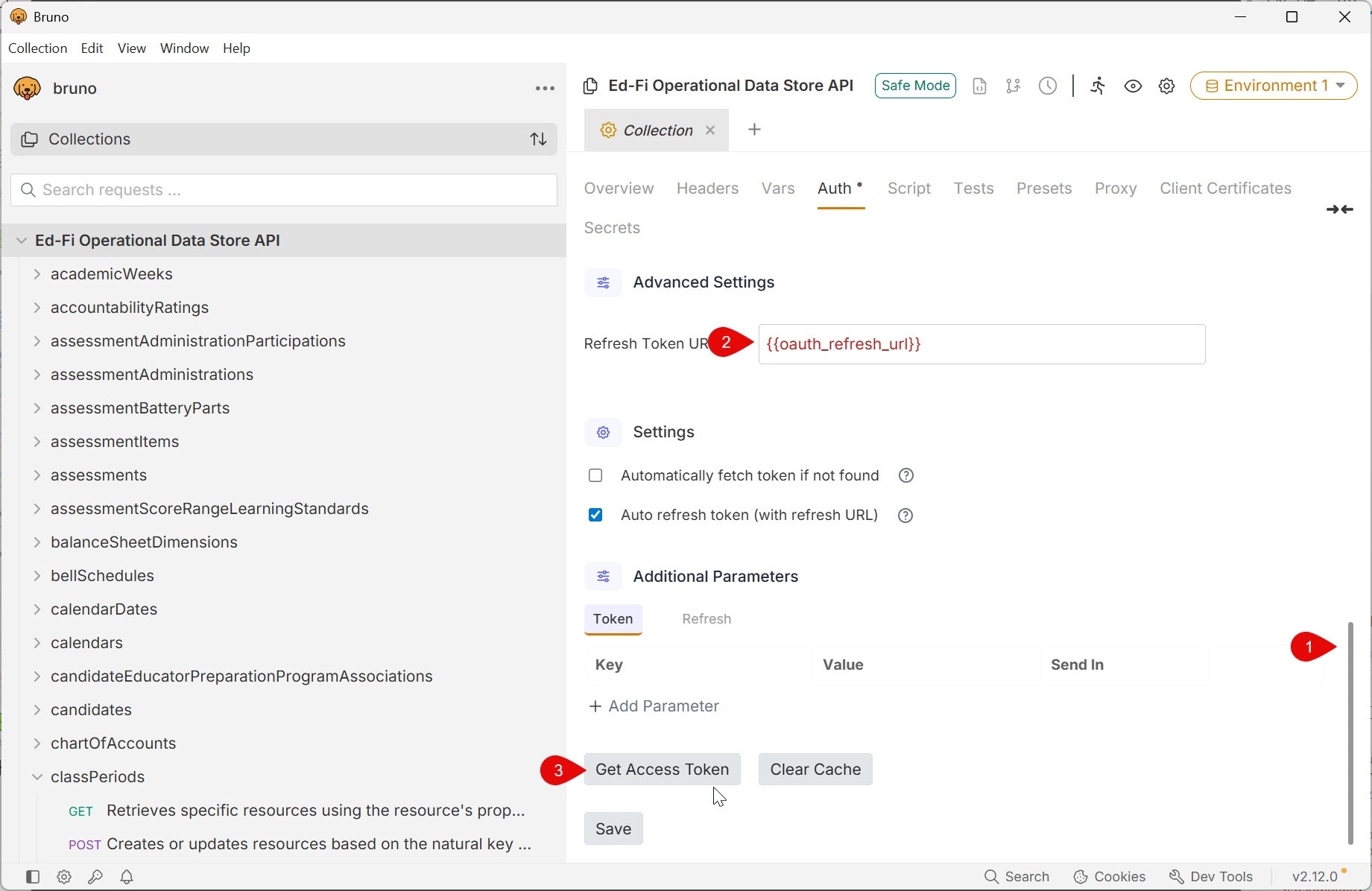
Task: Open the runner mode icon
Action: click(1098, 86)
